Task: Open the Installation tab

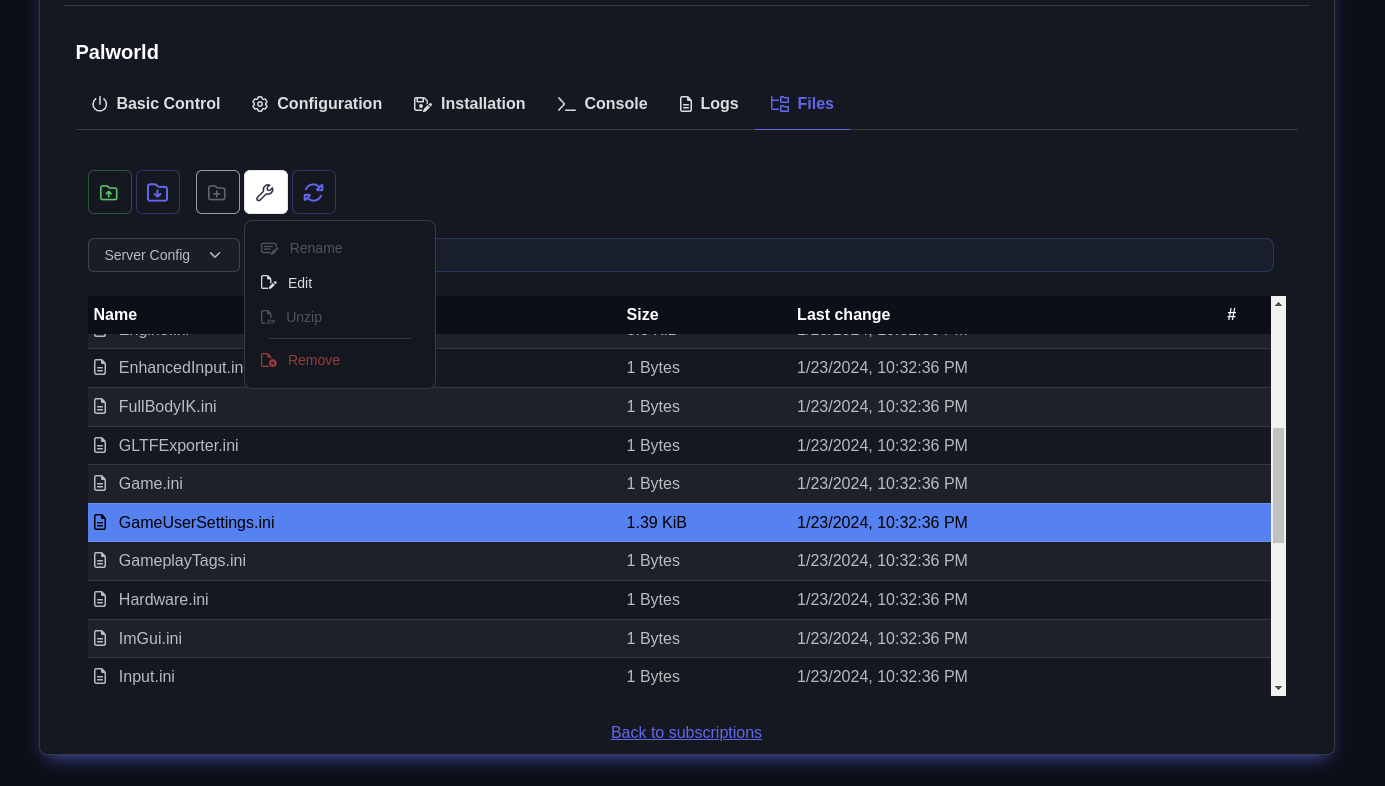Action: tap(469, 104)
